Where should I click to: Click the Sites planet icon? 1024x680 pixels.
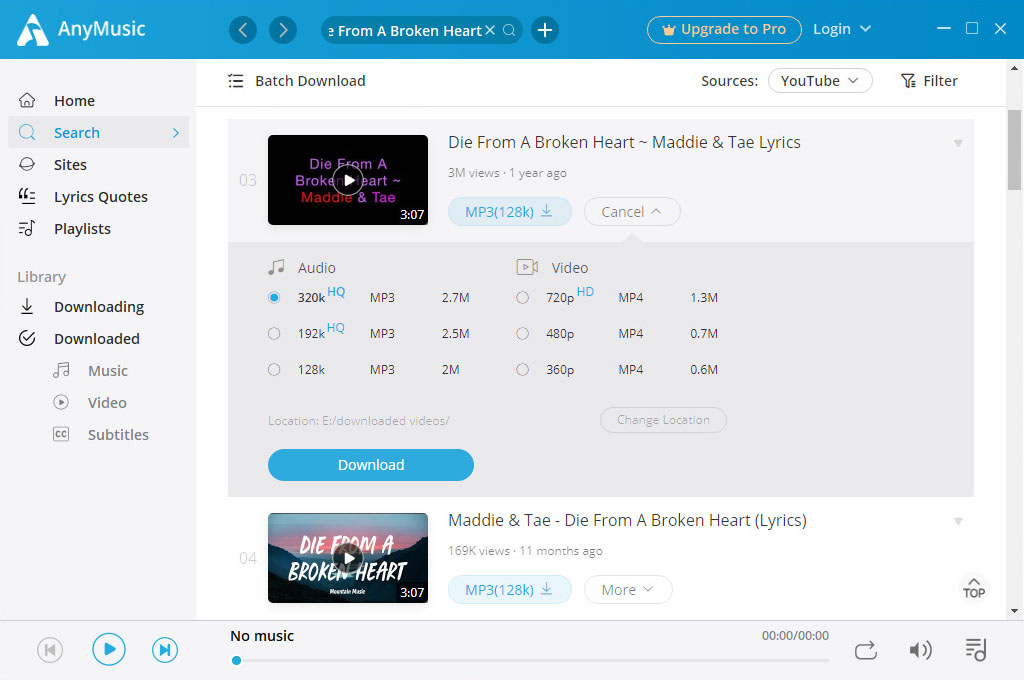pyautogui.click(x=27, y=165)
